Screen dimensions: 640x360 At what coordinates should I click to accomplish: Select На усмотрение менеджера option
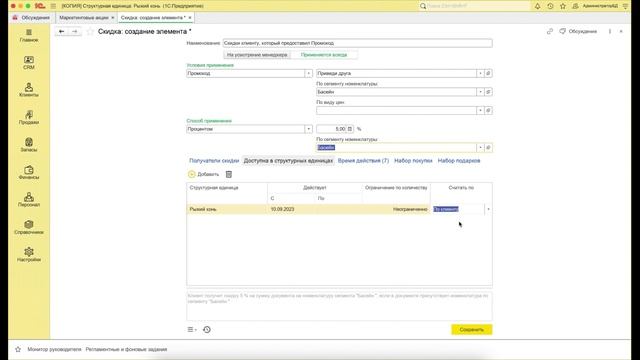click(257, 55)
